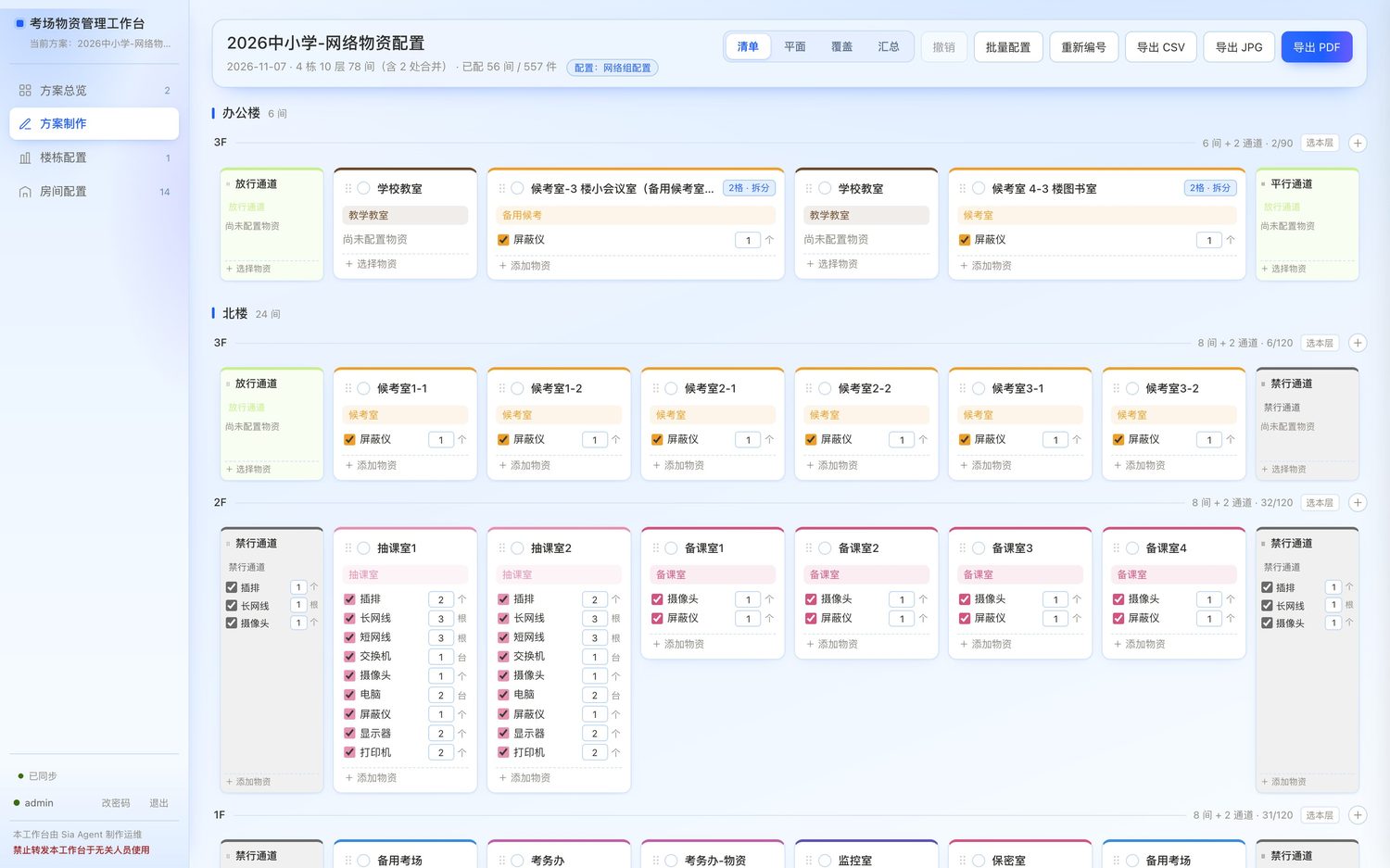
Task: Uncheck 屏蔽仪 in 候考室3-2
Action: [x=1118, y=440]
